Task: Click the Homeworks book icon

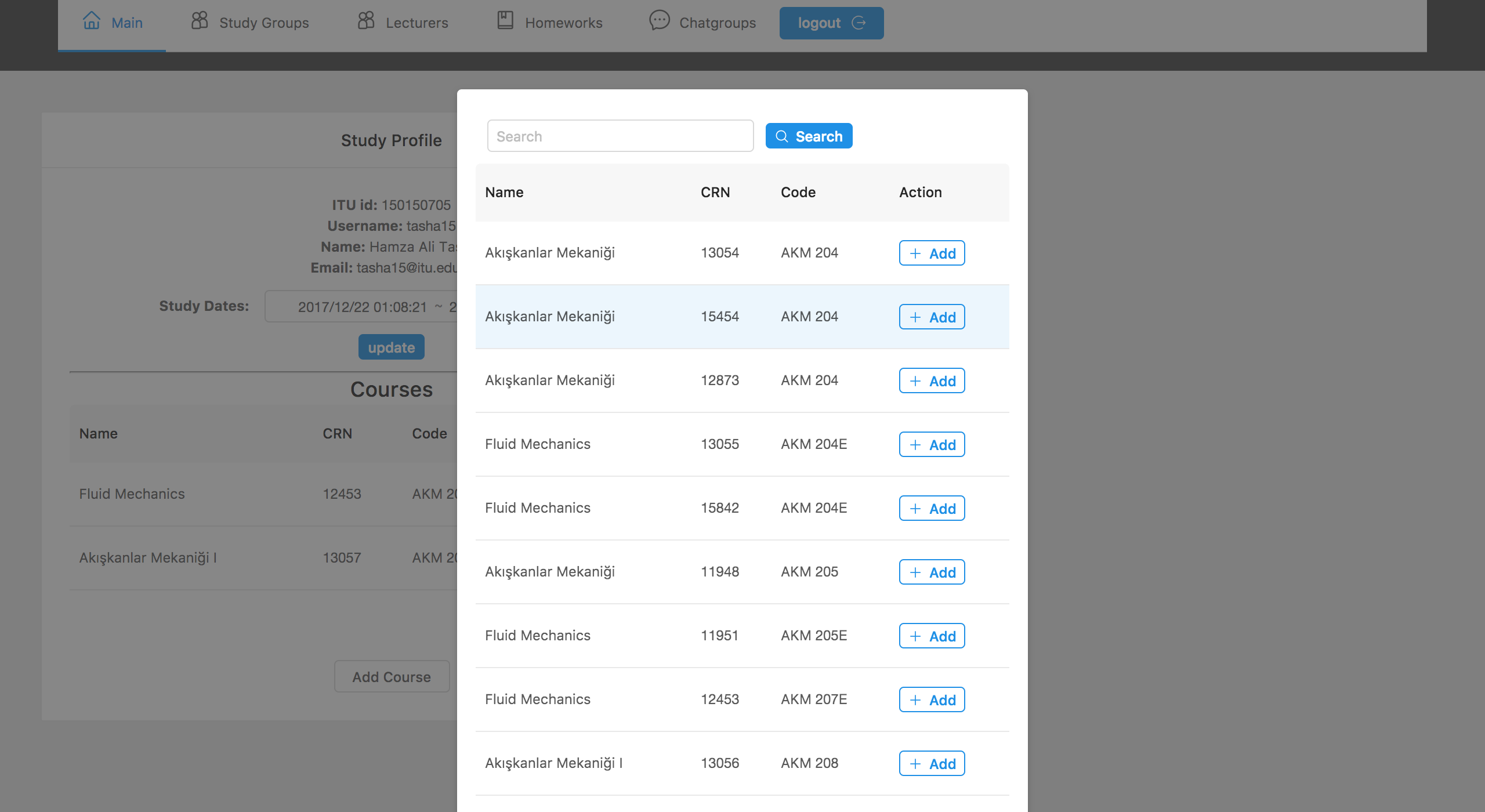Action: tap(505, 21)
